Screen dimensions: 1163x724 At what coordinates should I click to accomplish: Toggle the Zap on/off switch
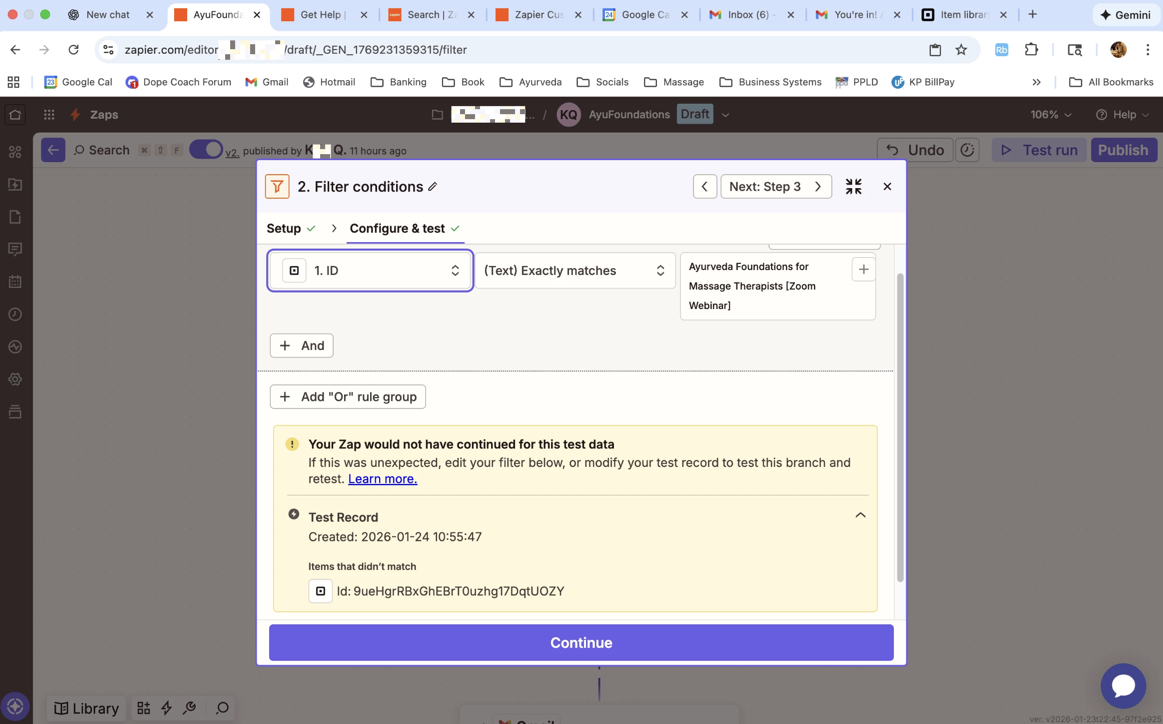[206, 150]
